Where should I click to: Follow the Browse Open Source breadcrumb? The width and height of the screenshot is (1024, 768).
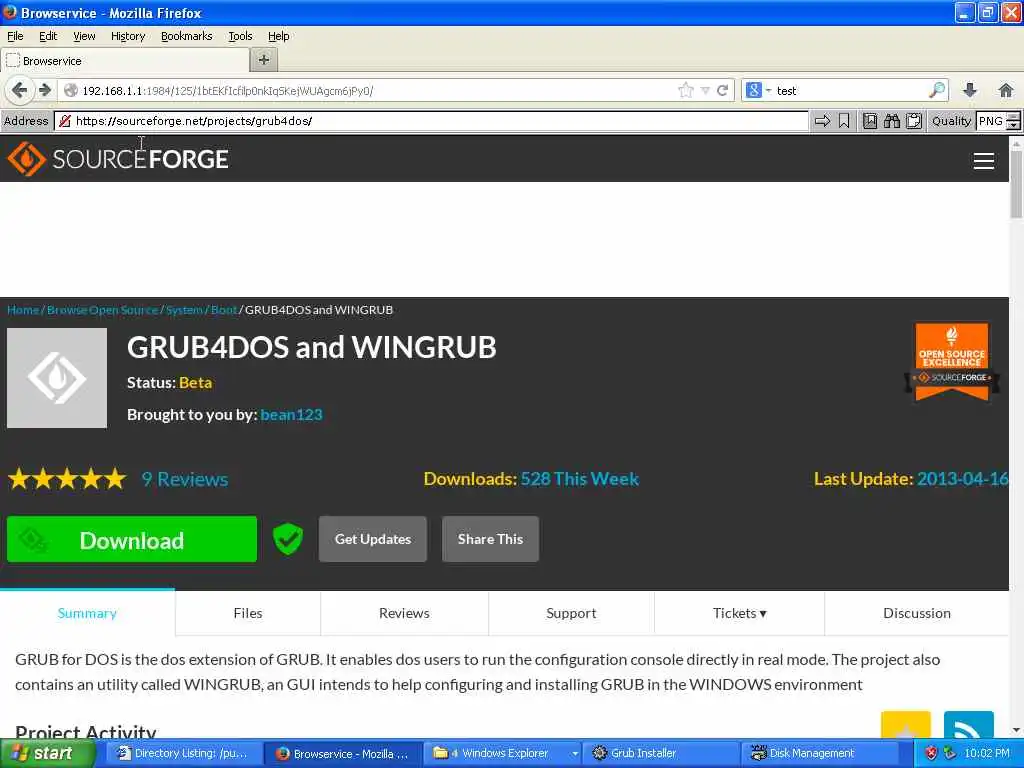point(103,310)
